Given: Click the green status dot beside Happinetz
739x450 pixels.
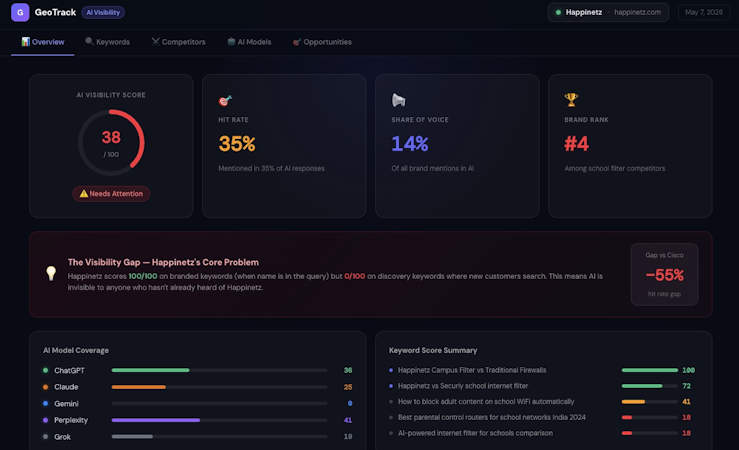Looking at the screenshot, I should pyautogui.click(x=558, y=13).
